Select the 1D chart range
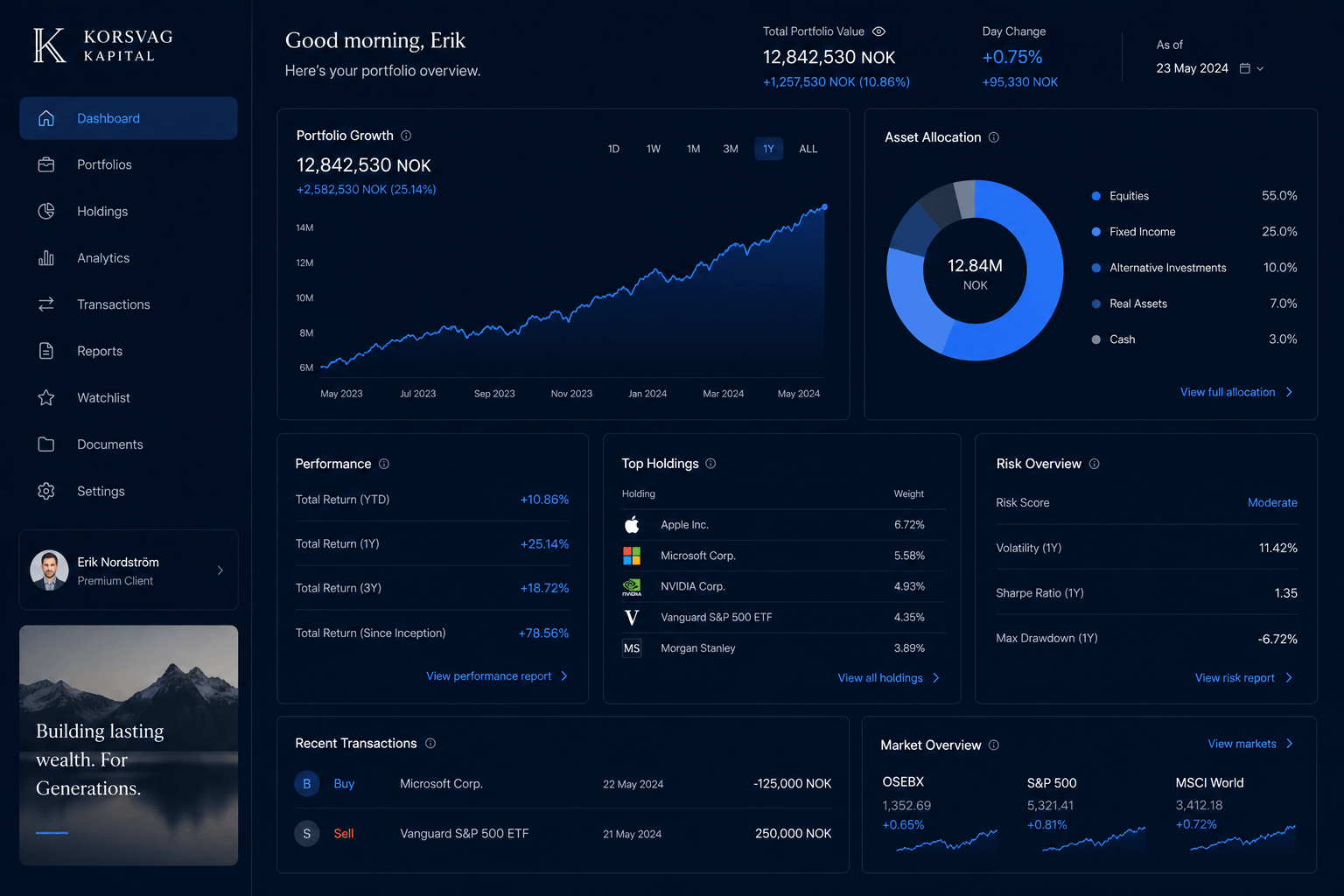The width and height of the screenshot is (1344, 896). pos(613,149)
